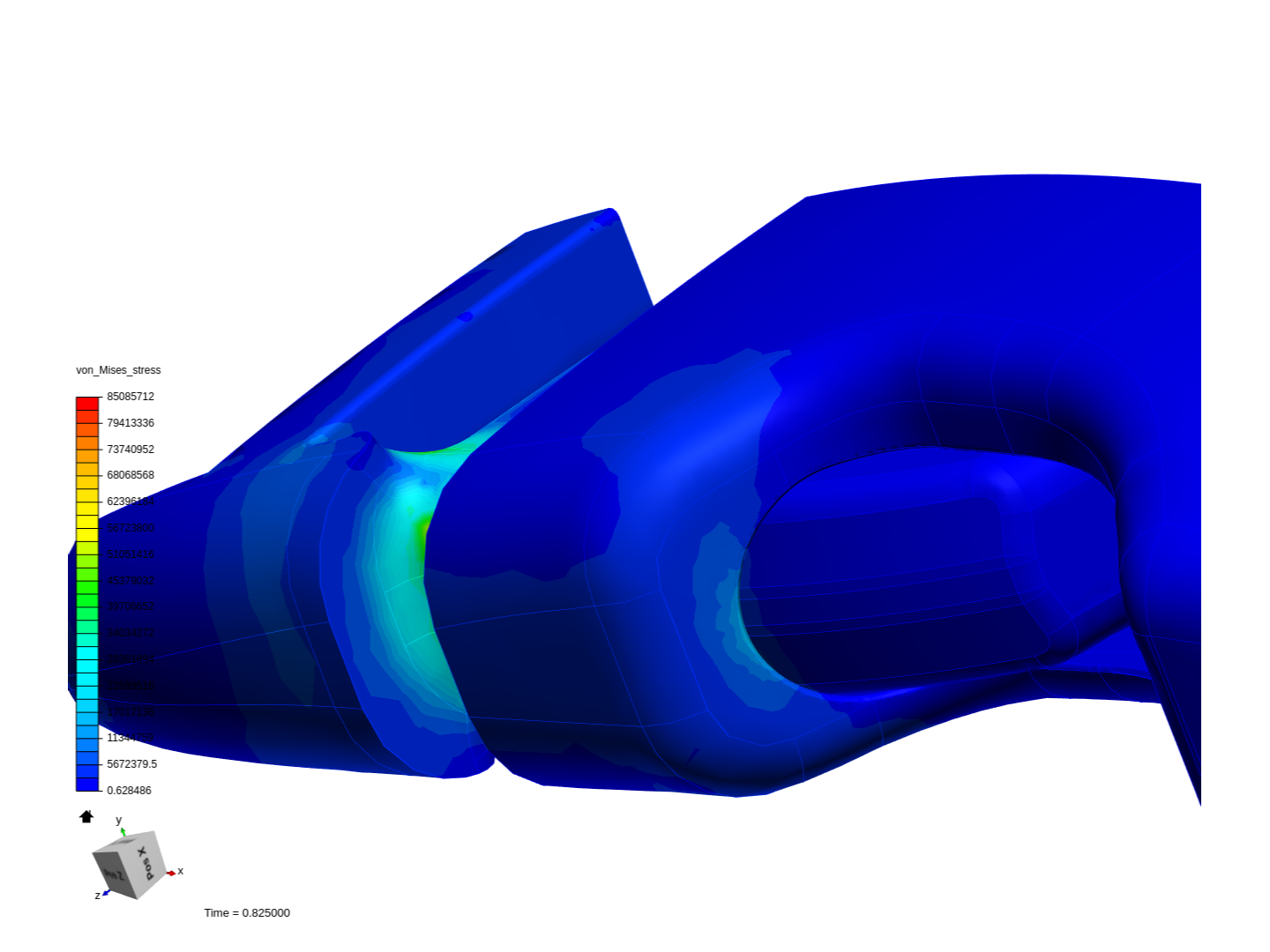Click the home view reset icon
The height and width of the screenshot is (952, 1270).
[86, 816]
